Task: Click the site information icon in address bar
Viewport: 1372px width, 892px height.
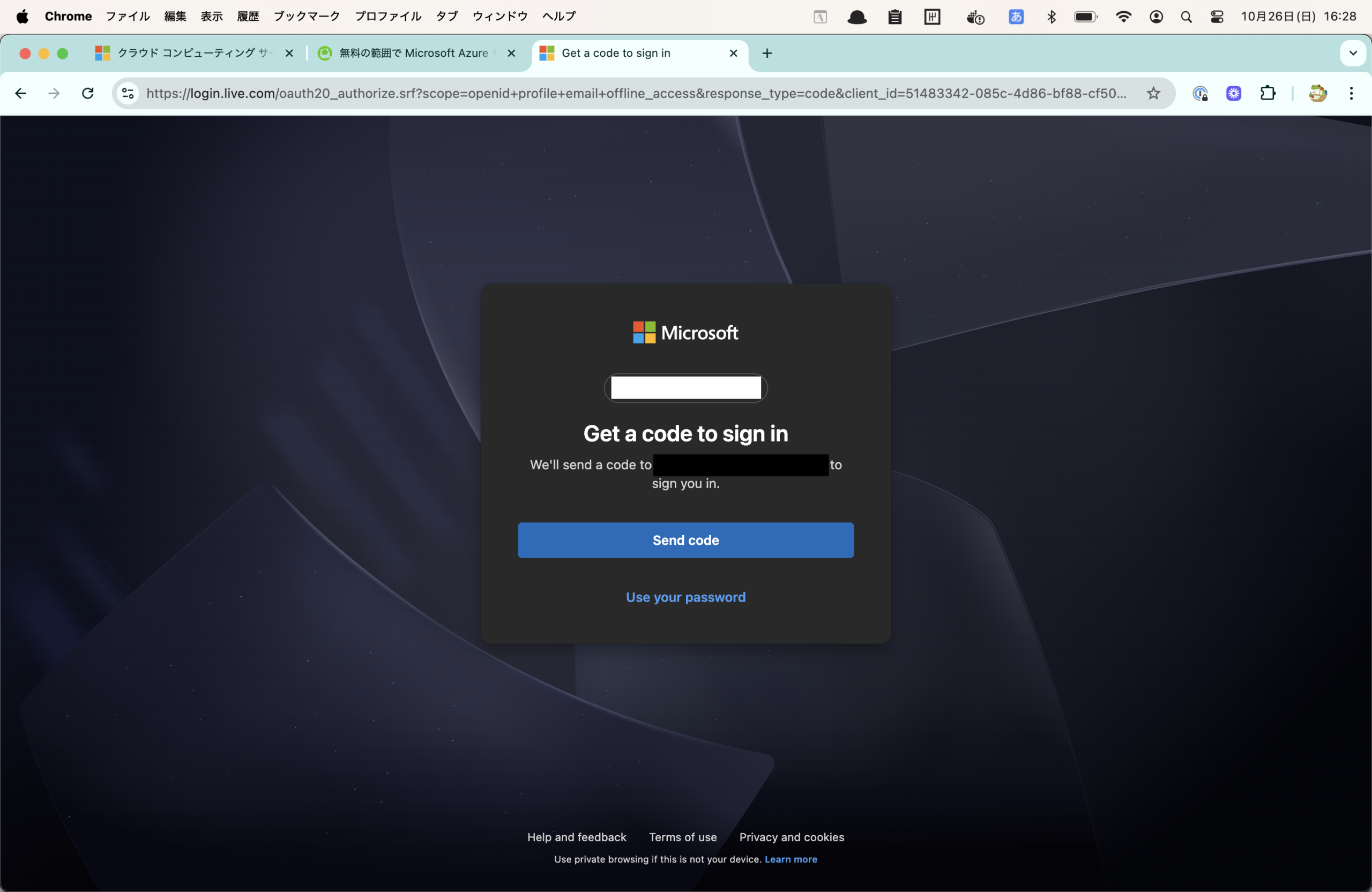Action: (128, 93)
